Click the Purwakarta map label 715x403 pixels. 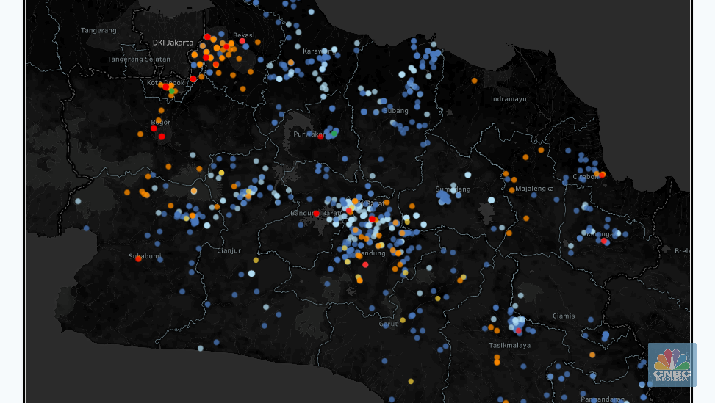click(308, 134)
